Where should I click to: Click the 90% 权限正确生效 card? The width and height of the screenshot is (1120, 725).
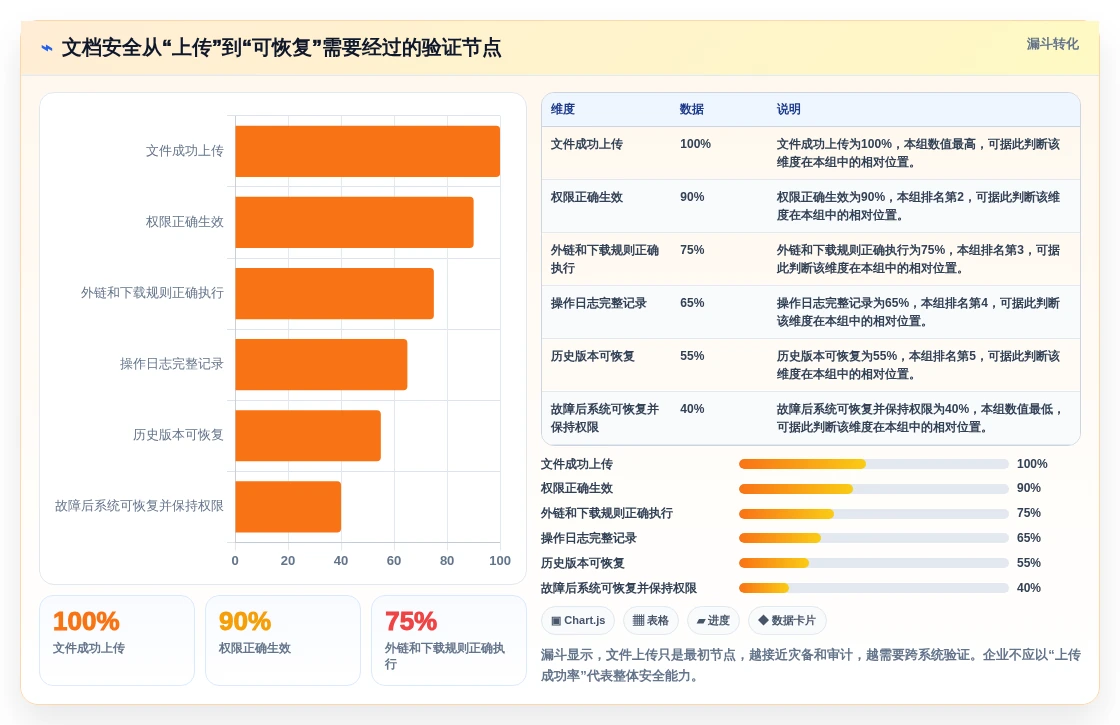(283, 641)
